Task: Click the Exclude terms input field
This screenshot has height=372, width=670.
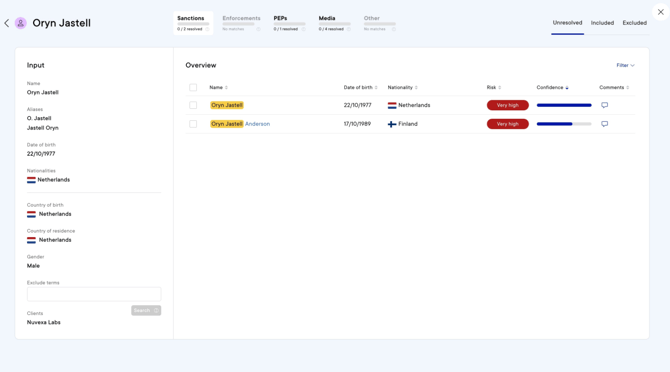Action: [94, 294]
